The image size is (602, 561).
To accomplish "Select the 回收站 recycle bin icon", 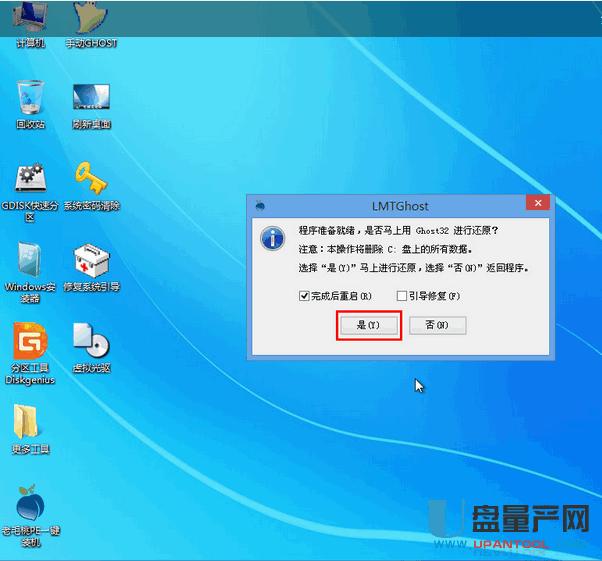I will tap(30, 99).
